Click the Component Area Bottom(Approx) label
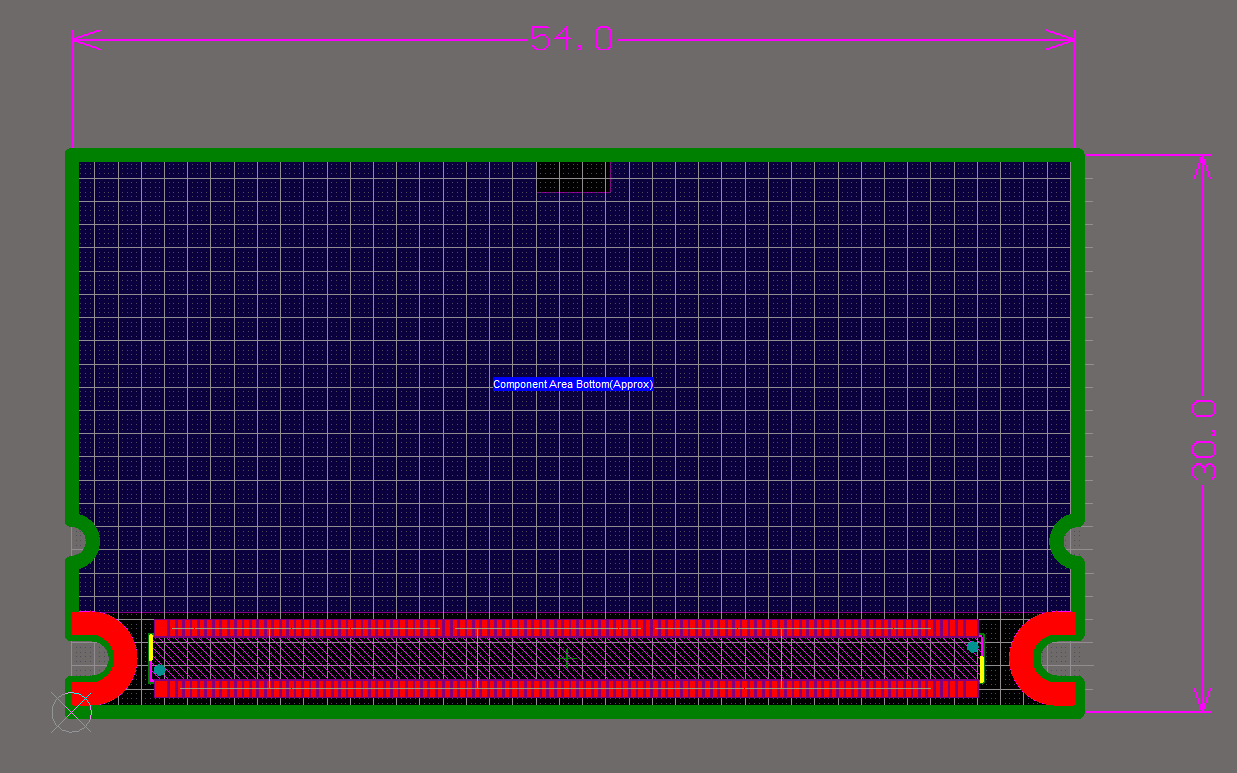The height and width of the screenshot is (773, 1237). point(573,384)
